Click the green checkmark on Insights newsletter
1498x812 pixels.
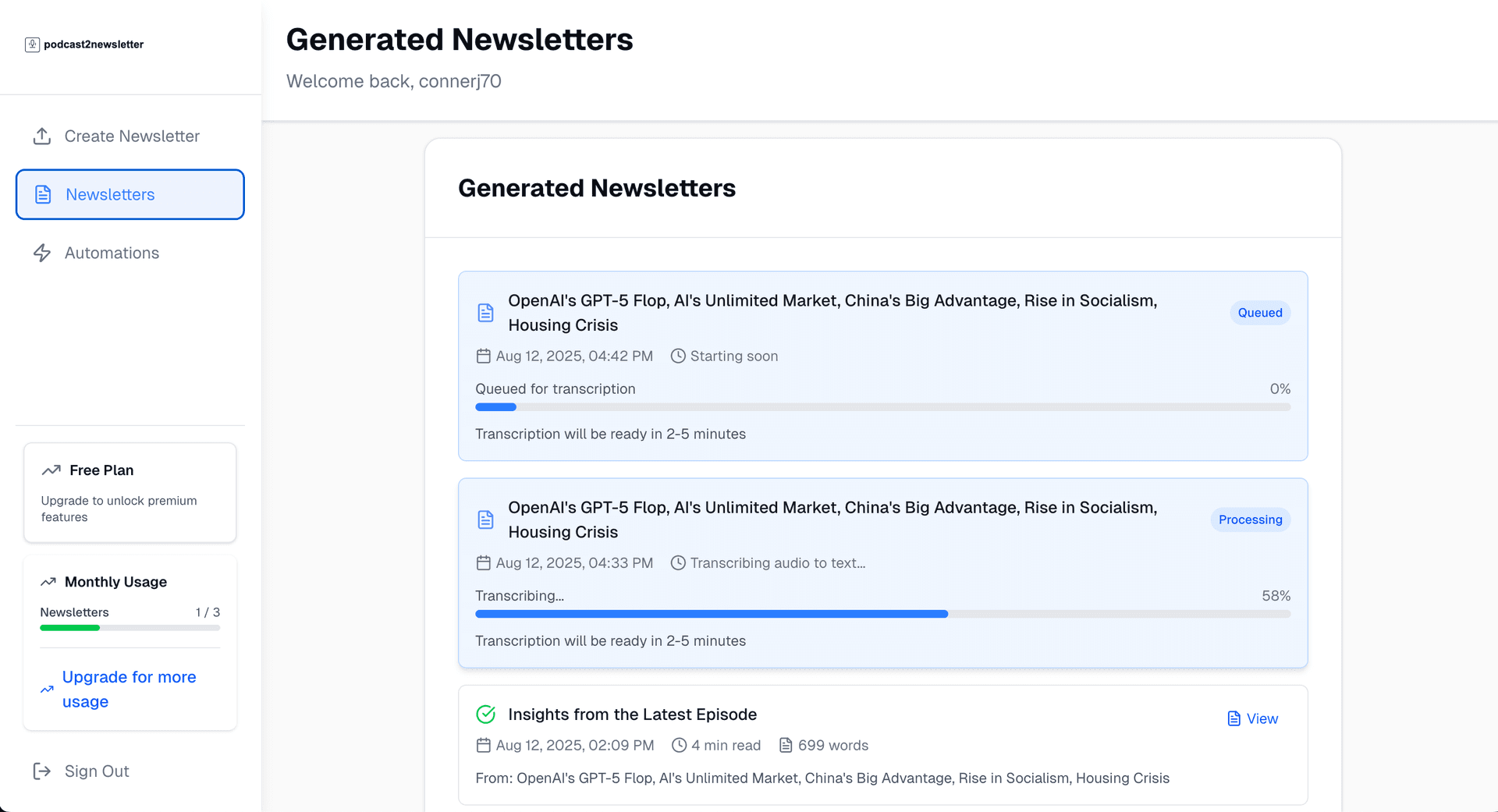pos(486,714)
